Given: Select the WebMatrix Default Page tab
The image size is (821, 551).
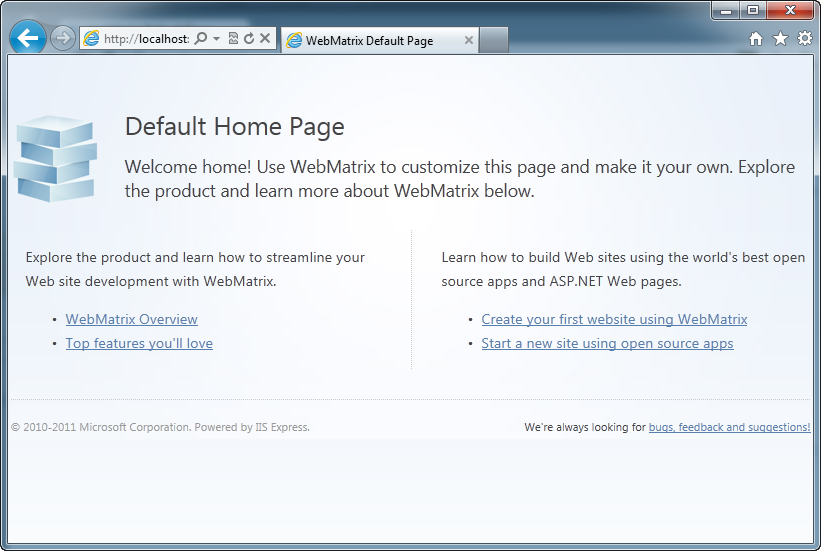Looking at the screenshot, I should point(380,40).
